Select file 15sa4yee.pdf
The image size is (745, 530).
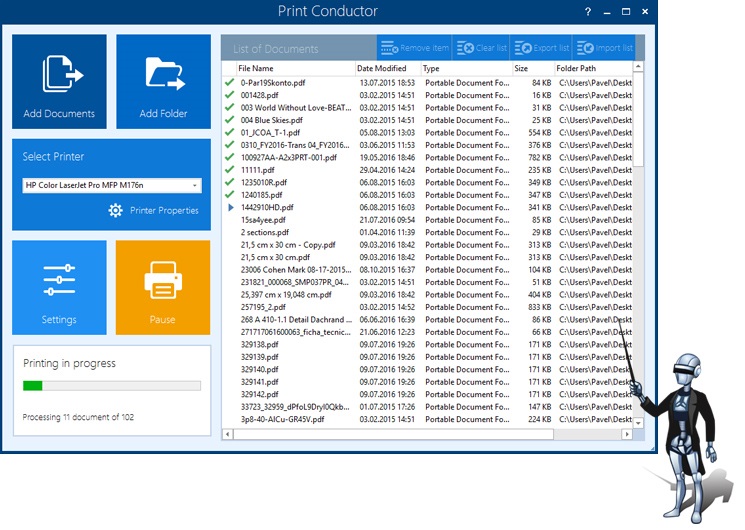(263, 220)
